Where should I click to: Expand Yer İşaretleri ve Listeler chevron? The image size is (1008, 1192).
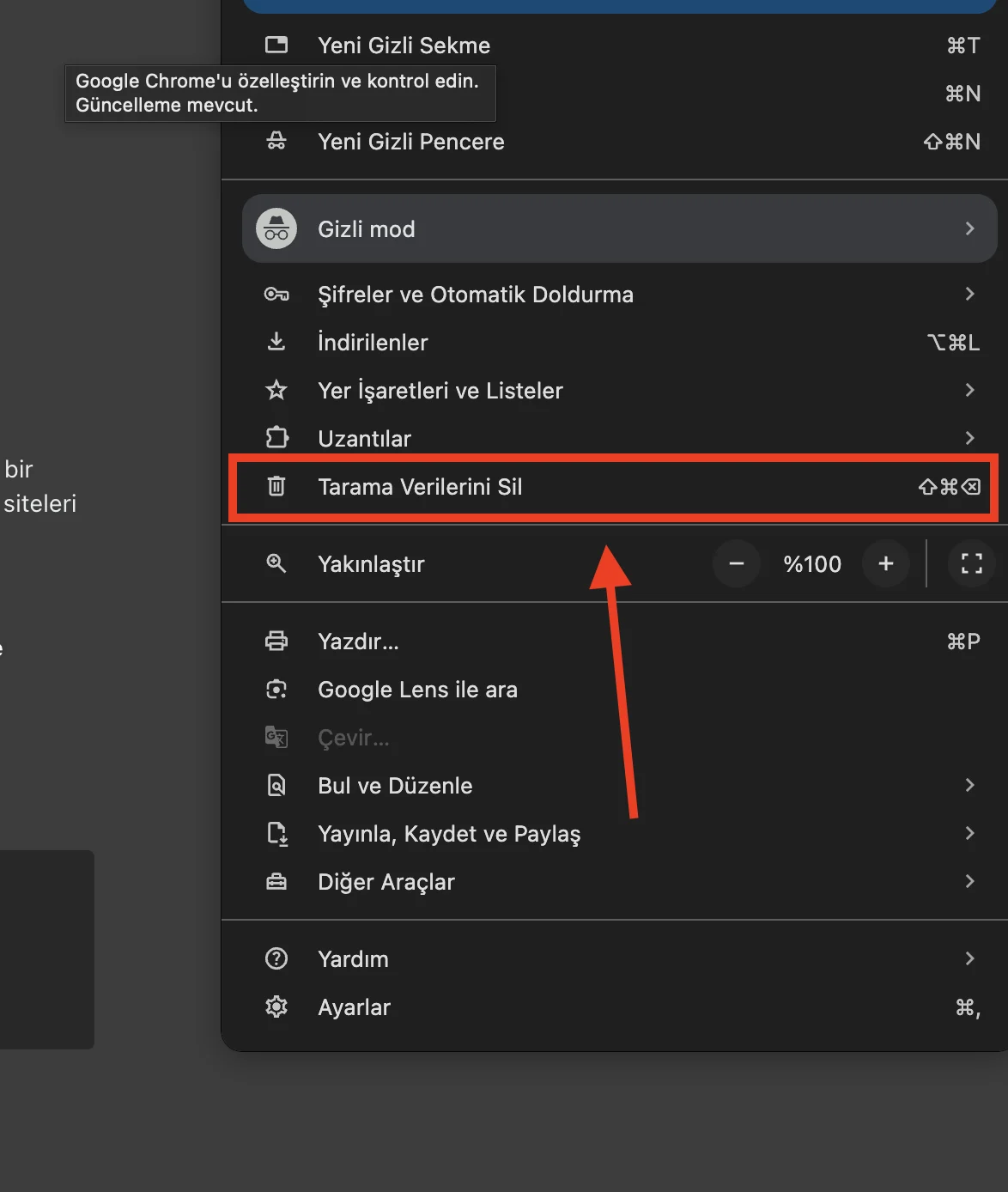click(x=969, y=390)
